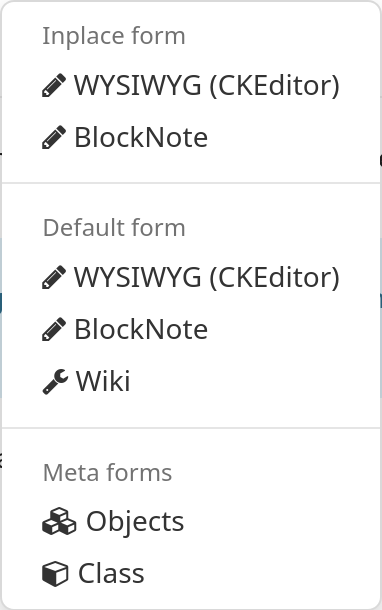Image resolution: width=382 pixels, height=610 pixels.
Task: Click the single cube icon next to Class
Action: 55,573
